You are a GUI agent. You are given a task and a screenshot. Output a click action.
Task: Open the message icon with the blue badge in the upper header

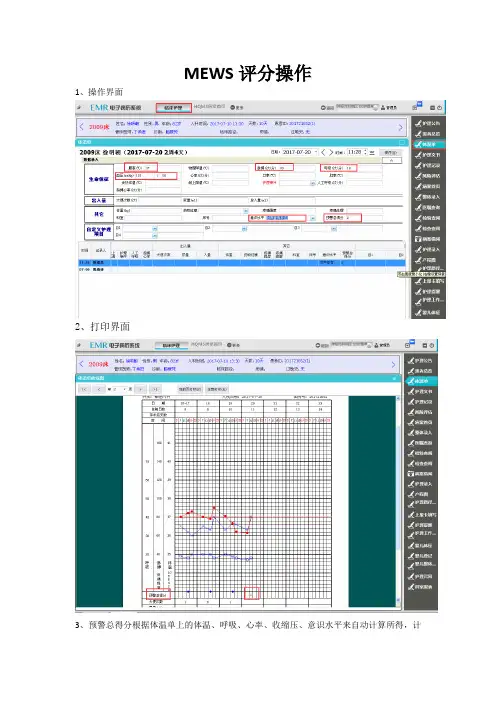[x=416, y=107]
